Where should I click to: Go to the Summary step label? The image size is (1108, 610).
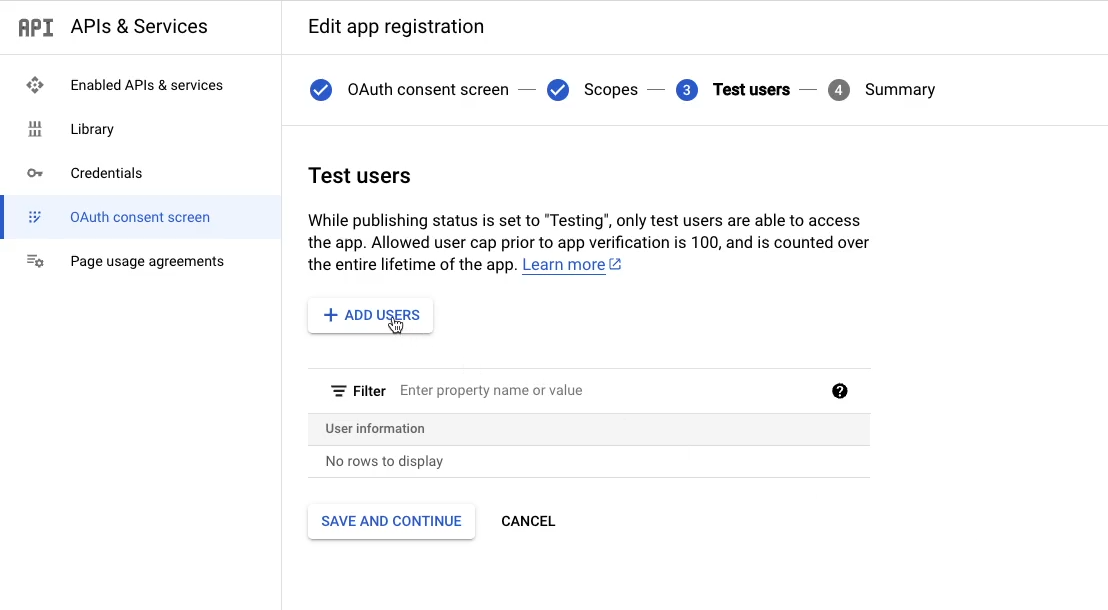pos(900,90)
